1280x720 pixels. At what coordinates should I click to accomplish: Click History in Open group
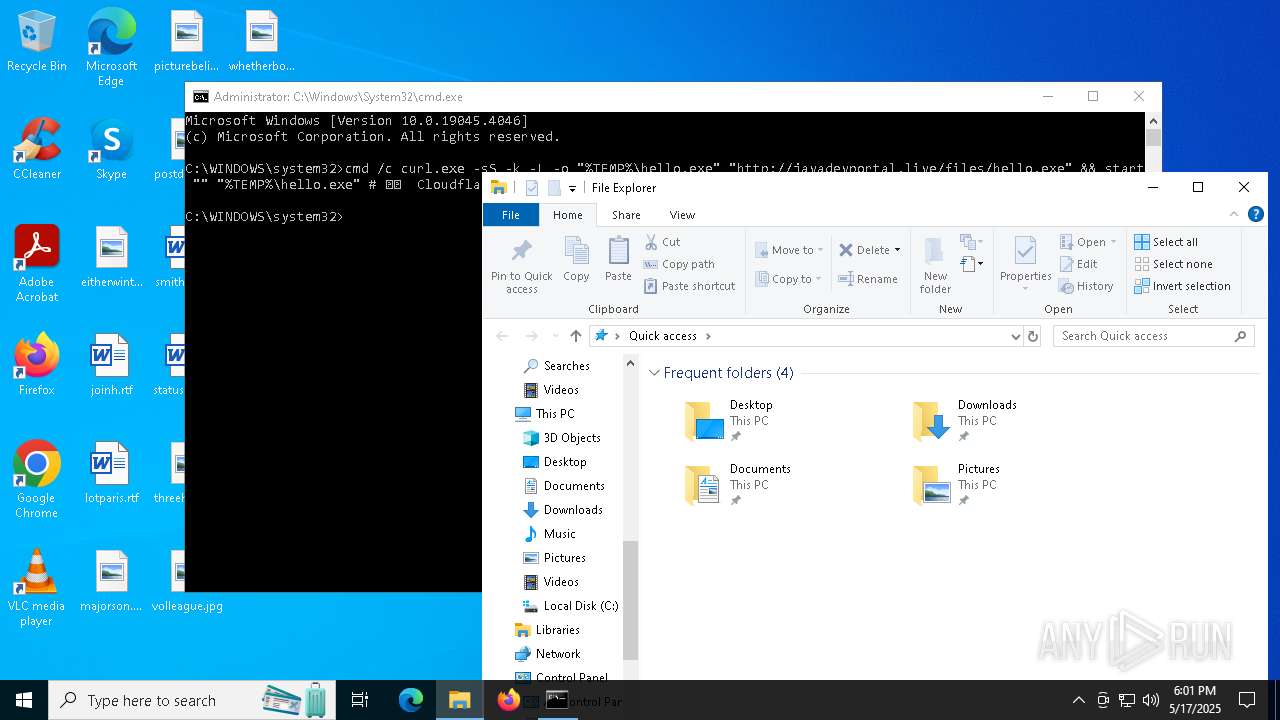point(1086,286)
